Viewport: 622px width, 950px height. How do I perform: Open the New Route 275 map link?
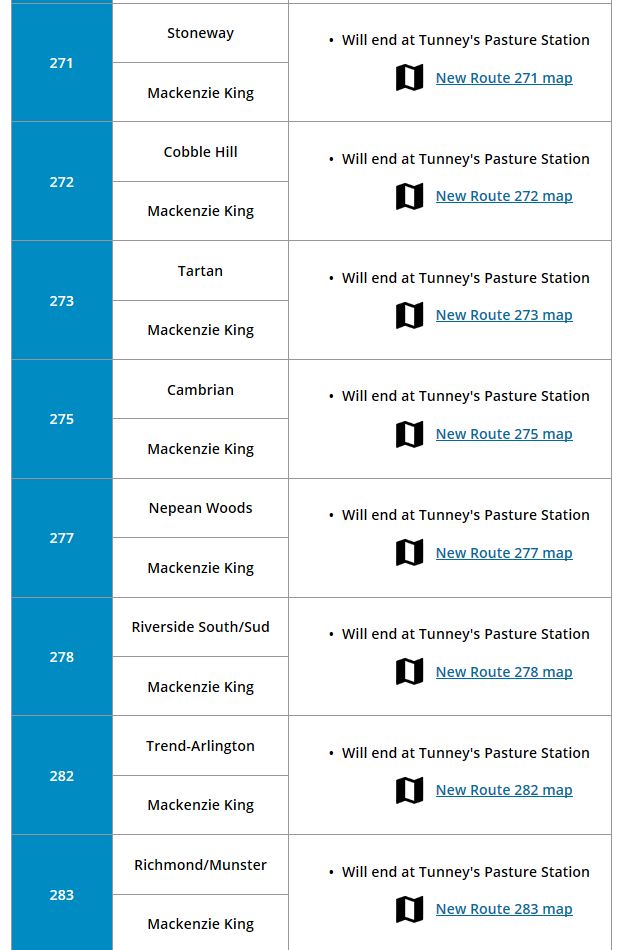click(x=504, y=434)
